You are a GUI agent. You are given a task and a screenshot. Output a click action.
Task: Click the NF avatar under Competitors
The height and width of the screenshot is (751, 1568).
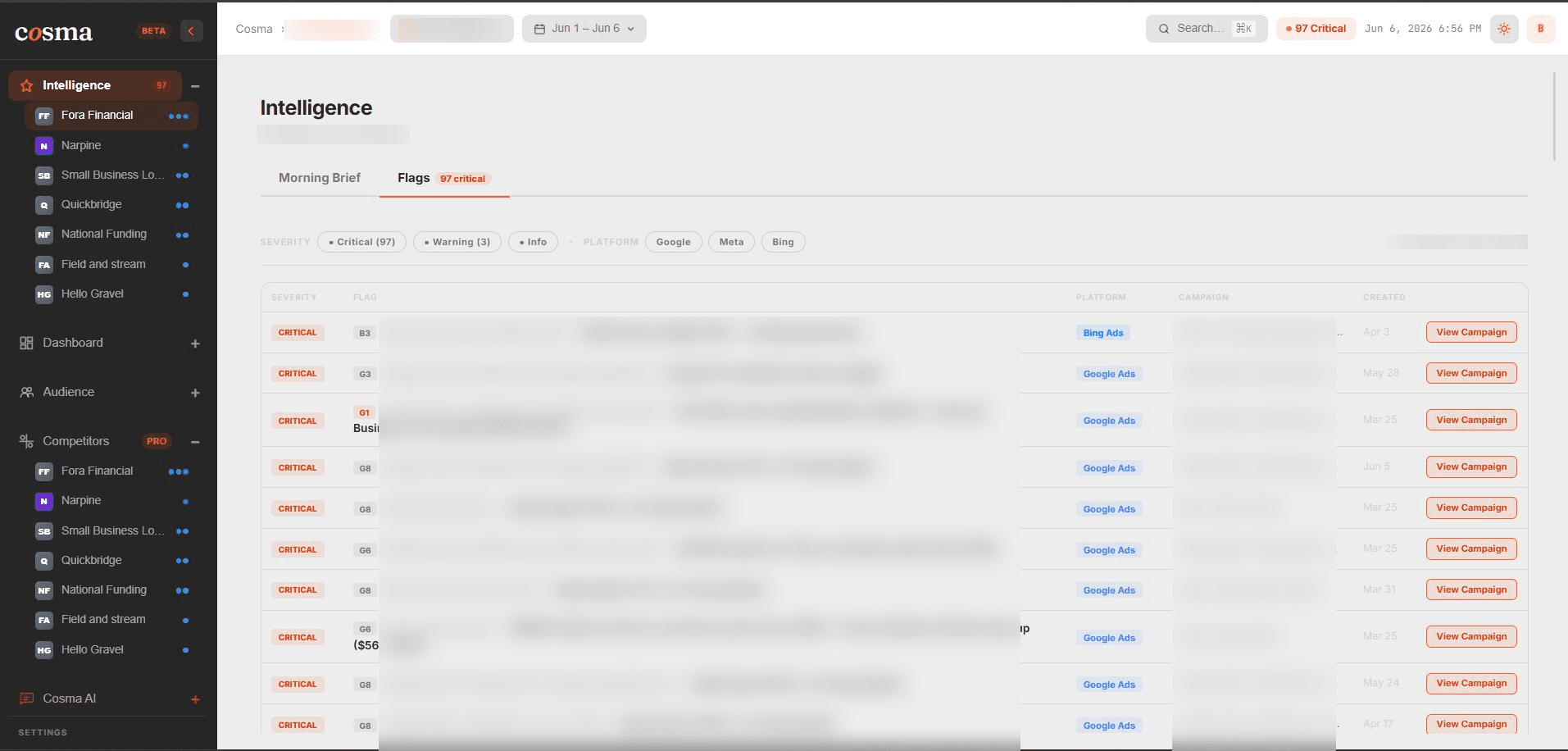[44, 590]
